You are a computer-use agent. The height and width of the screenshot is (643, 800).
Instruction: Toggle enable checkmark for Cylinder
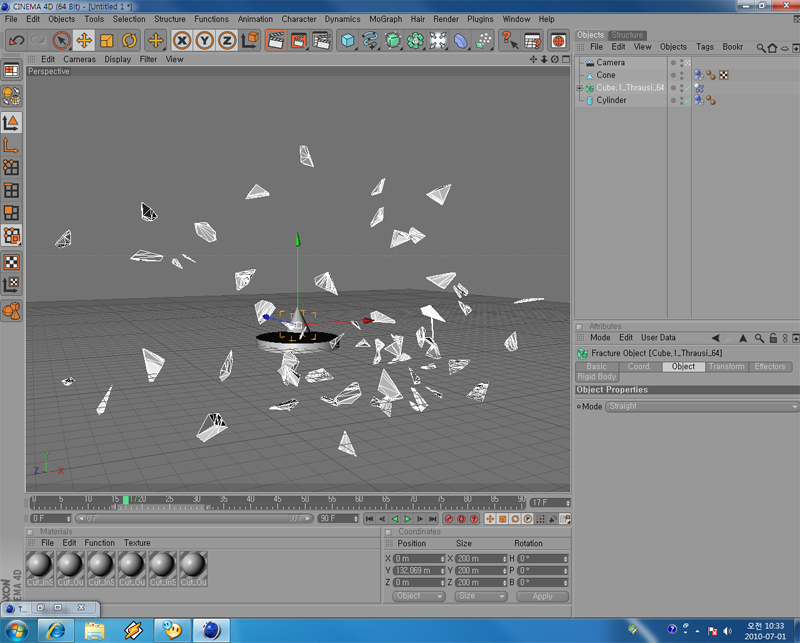point(688,101)
